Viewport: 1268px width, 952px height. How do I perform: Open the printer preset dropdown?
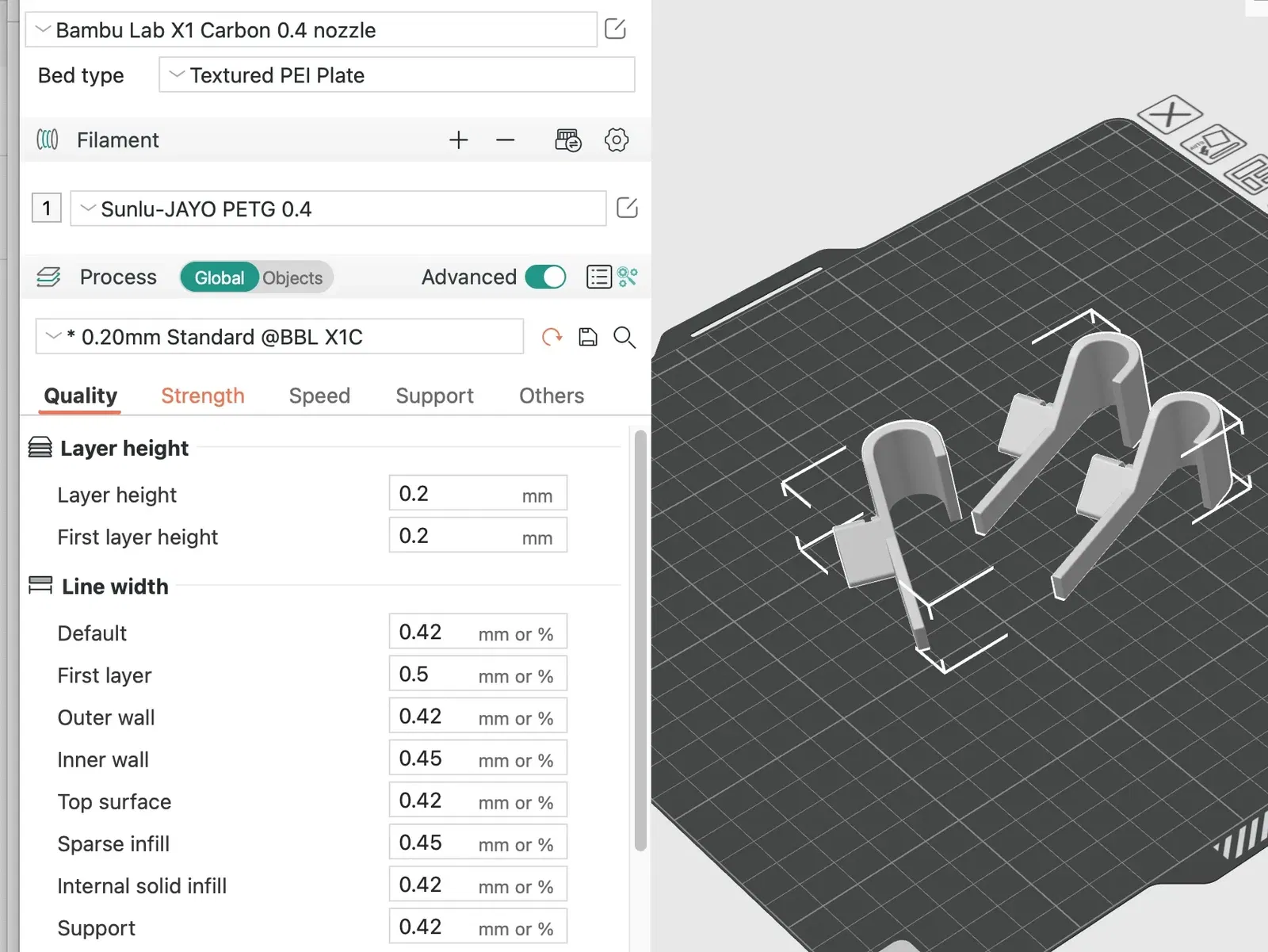click(x=311, y=30)
